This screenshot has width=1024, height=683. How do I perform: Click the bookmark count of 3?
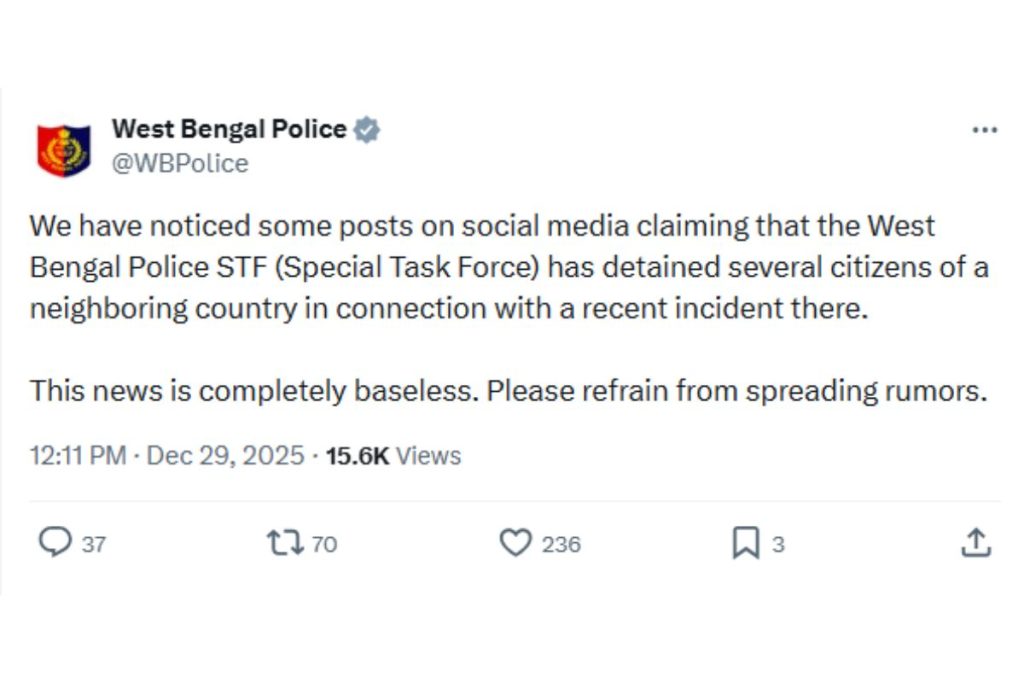(778, 545)
